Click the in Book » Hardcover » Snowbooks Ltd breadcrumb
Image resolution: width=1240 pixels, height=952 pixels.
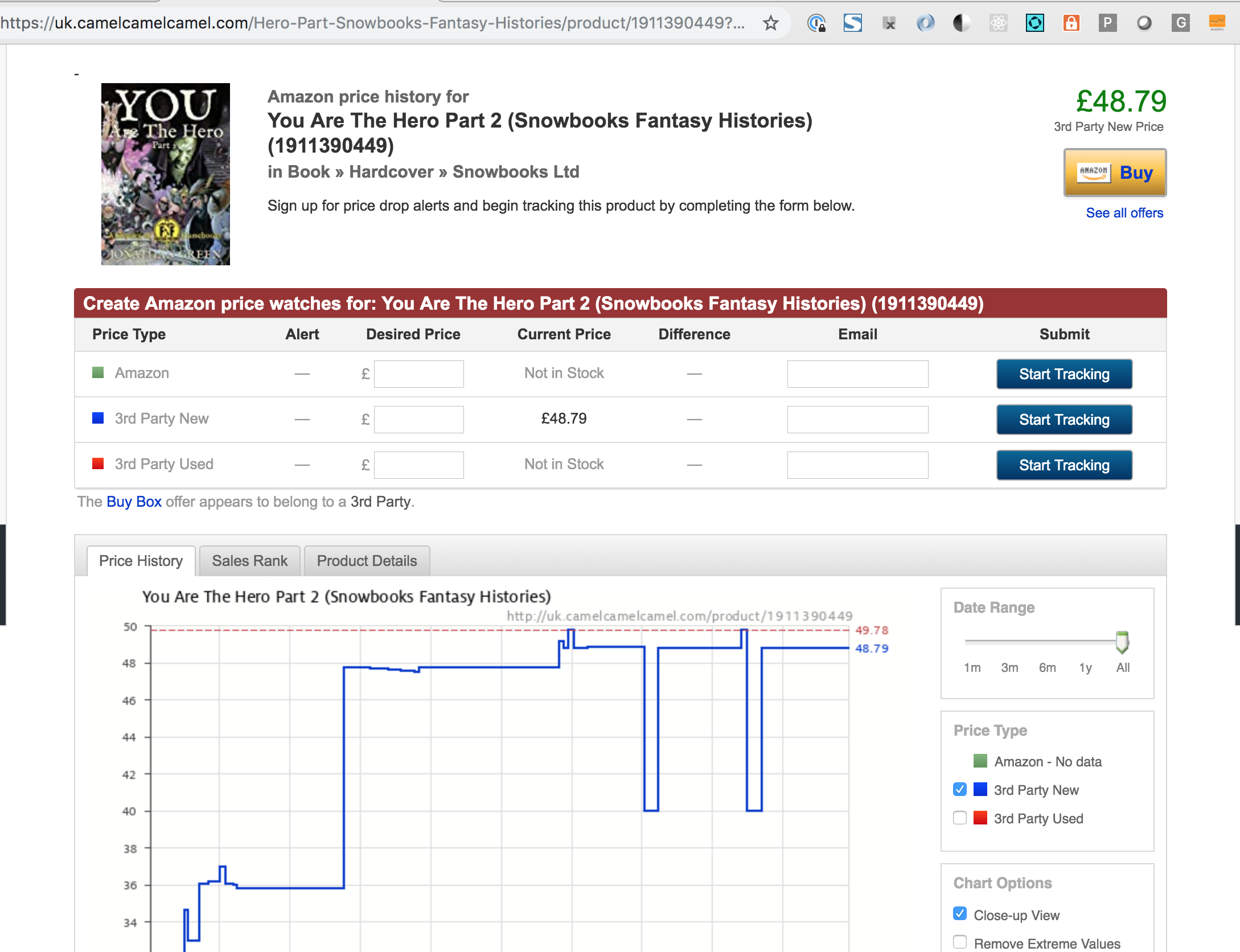pos(424,172)
